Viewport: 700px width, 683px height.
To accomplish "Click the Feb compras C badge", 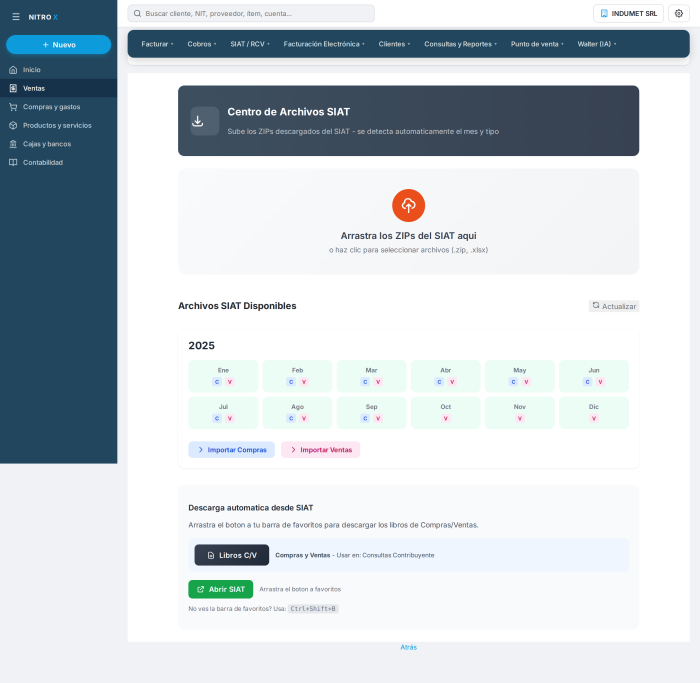I will tap(291, 382).
